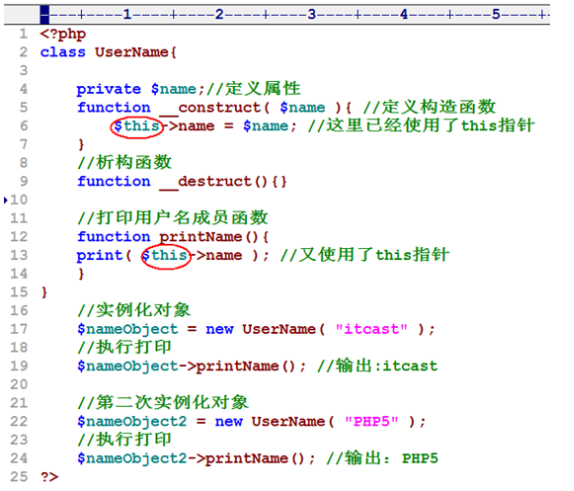574x491 pixels.
Task: Click the column ruler at mark 3
Action: 312,15
